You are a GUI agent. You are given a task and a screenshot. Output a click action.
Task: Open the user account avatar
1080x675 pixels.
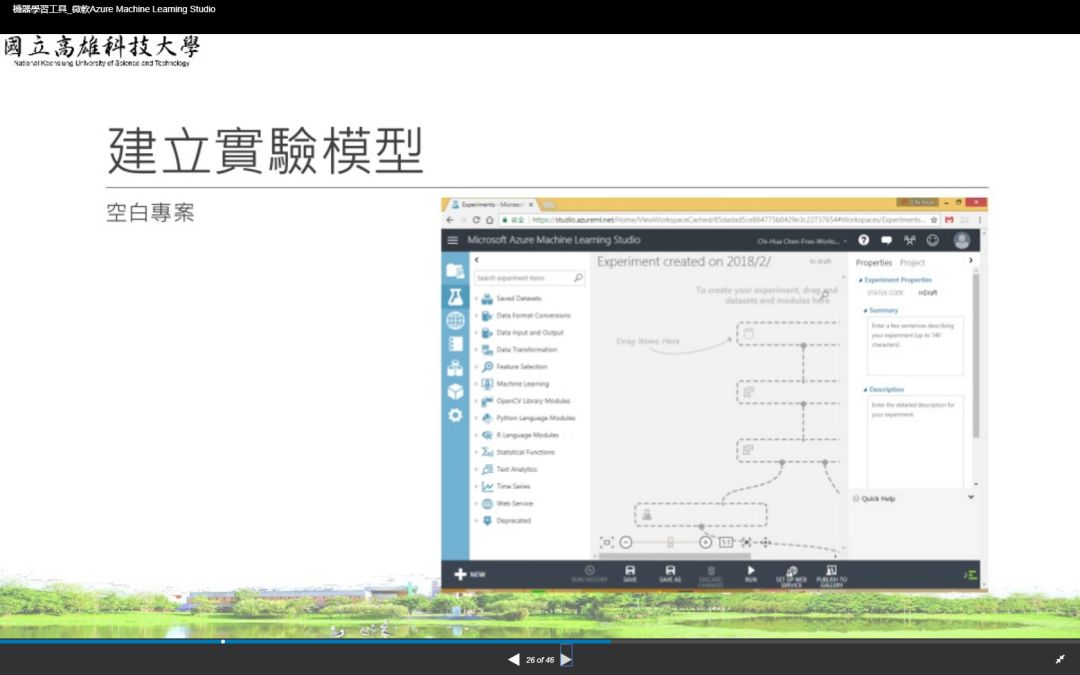(962, 240)
